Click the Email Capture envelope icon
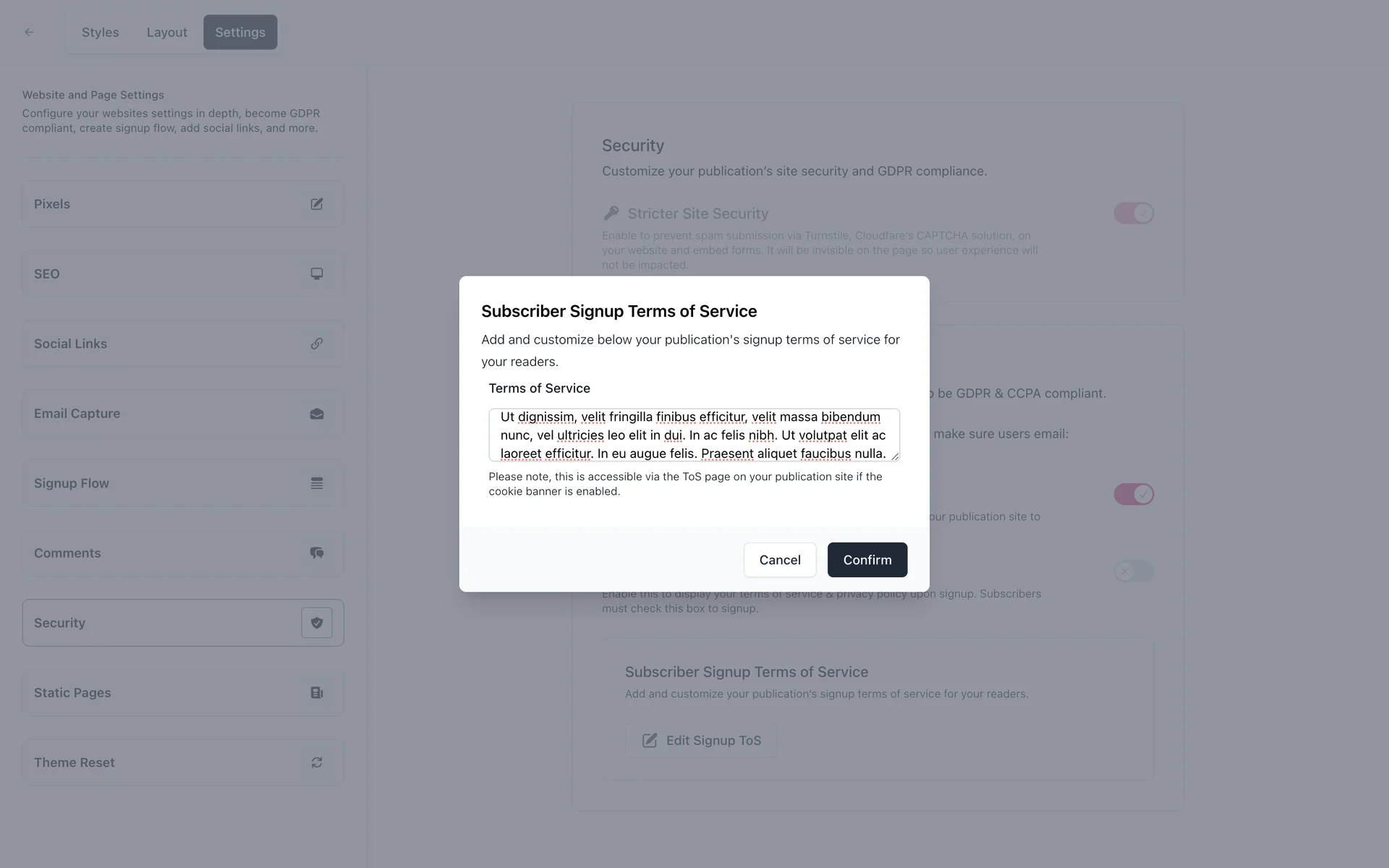Viewport: 1389px width, 868px height. (317, 414)
